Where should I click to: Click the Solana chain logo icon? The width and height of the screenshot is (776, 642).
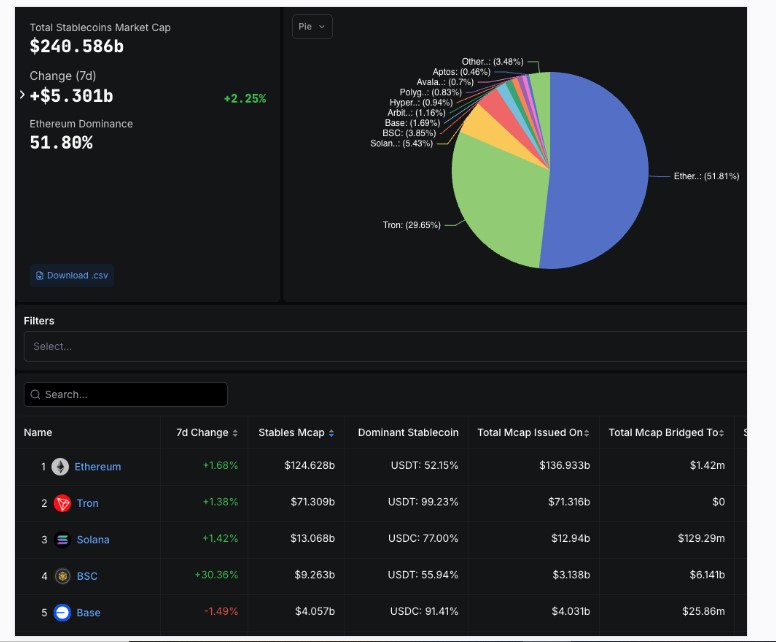coord(62,540)
